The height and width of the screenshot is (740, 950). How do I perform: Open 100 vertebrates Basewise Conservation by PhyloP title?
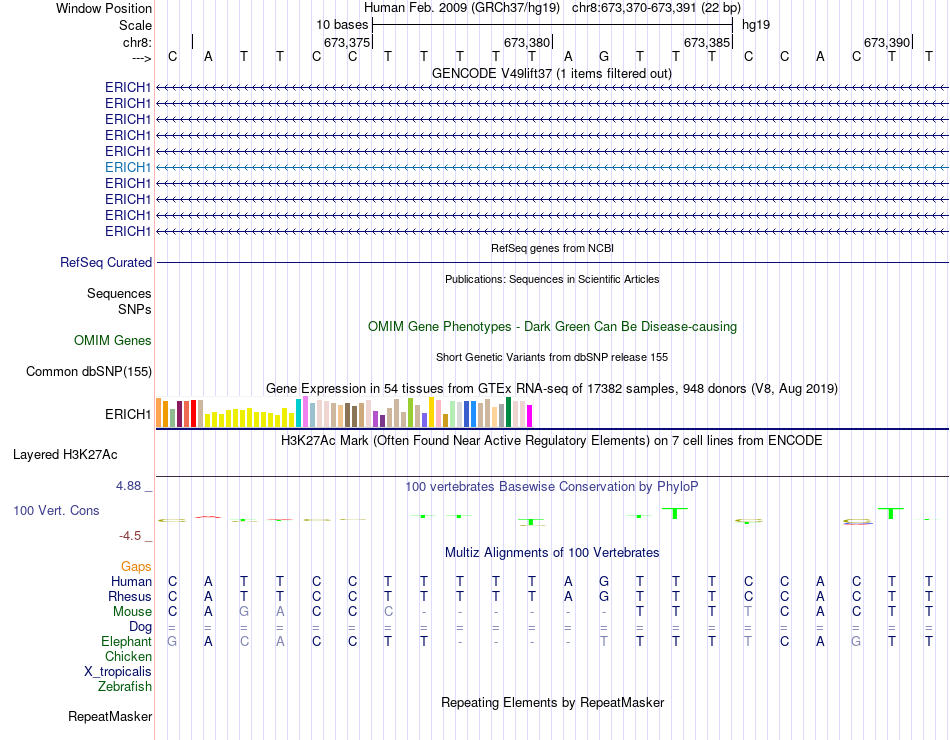tap(552, 487)
